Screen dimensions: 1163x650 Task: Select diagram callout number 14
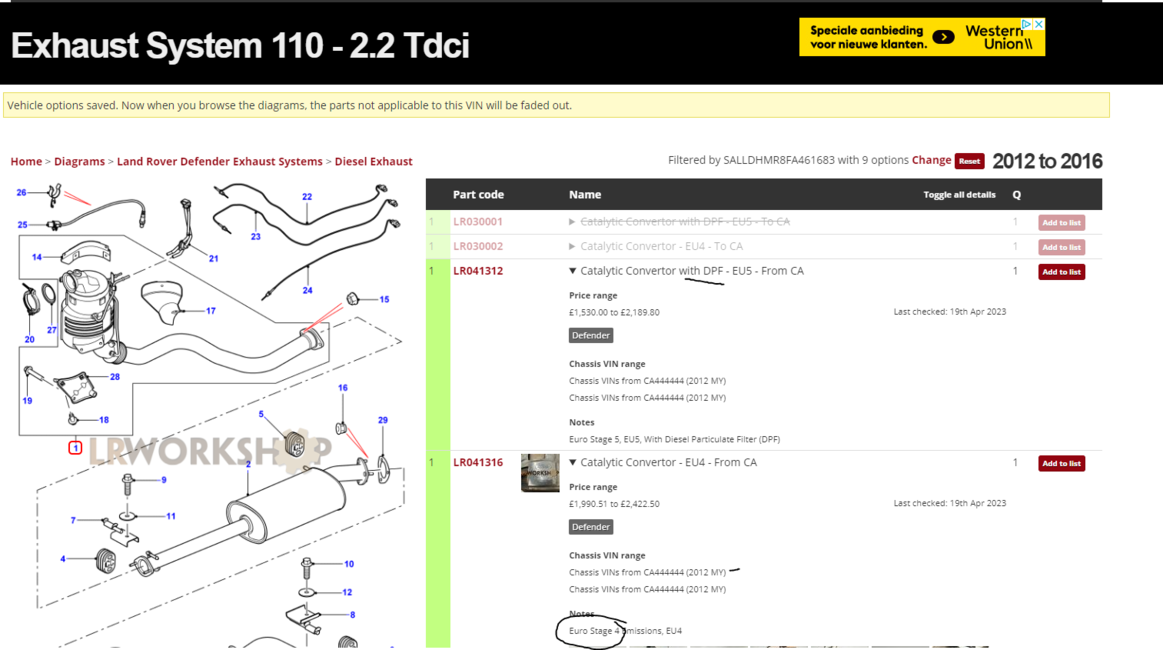[37, 257]
